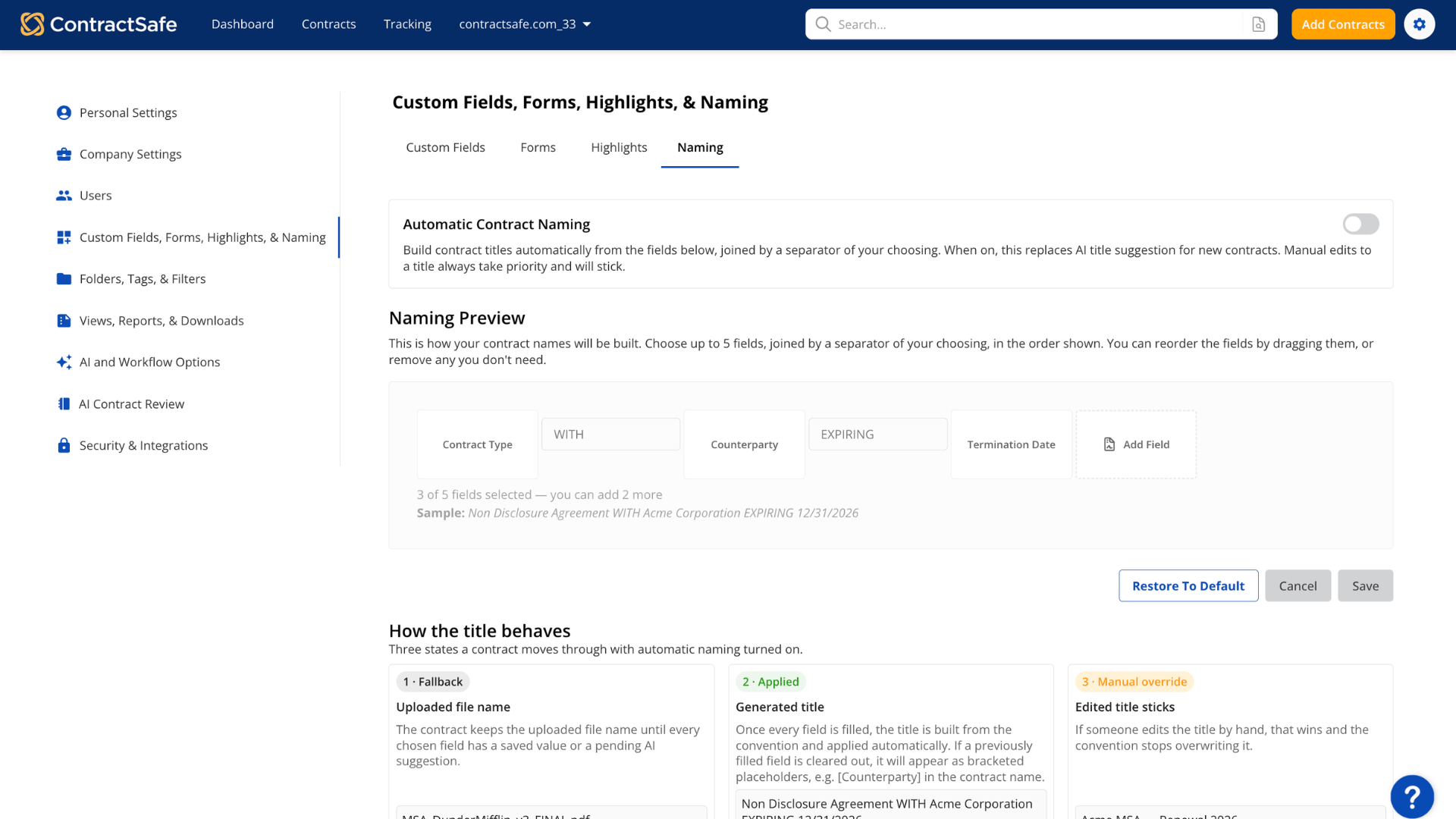Screen dimensions: 1456x819
Task: Click the Generated title heading
Action: click(x=780, y=707)
